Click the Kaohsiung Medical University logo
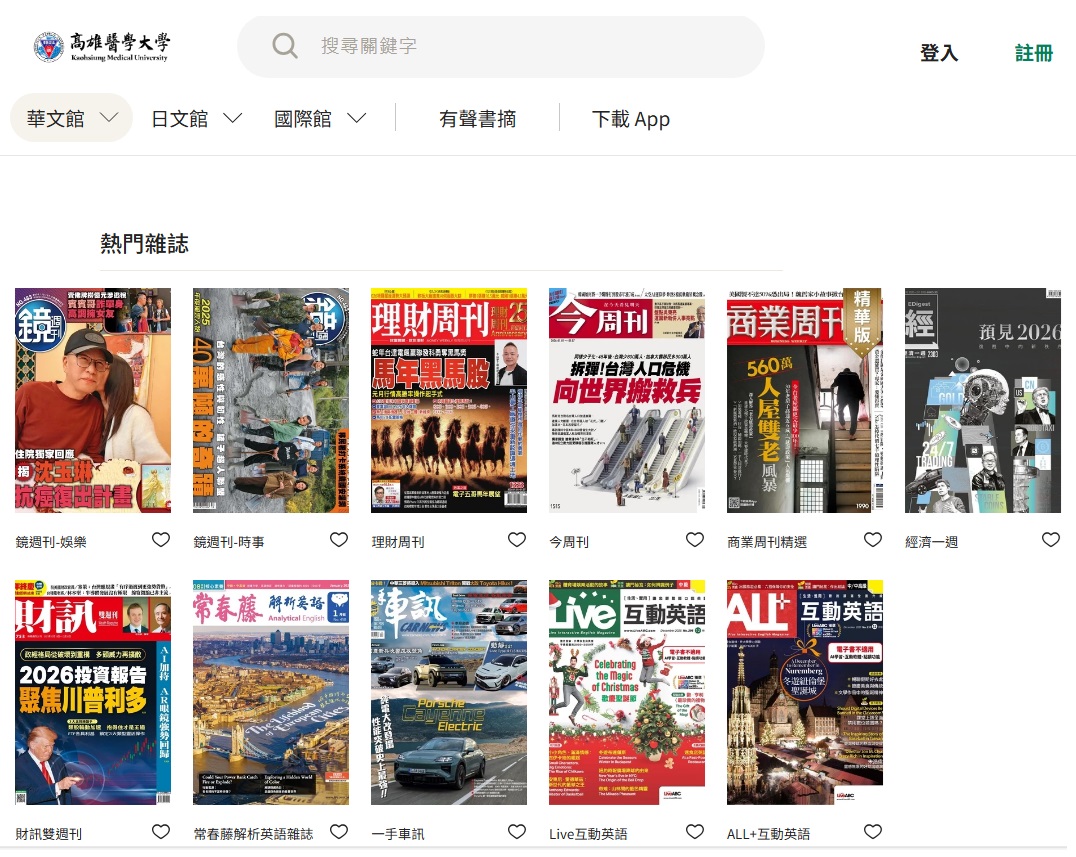This screenshot has width=1076, height=857. click(101, 46)
